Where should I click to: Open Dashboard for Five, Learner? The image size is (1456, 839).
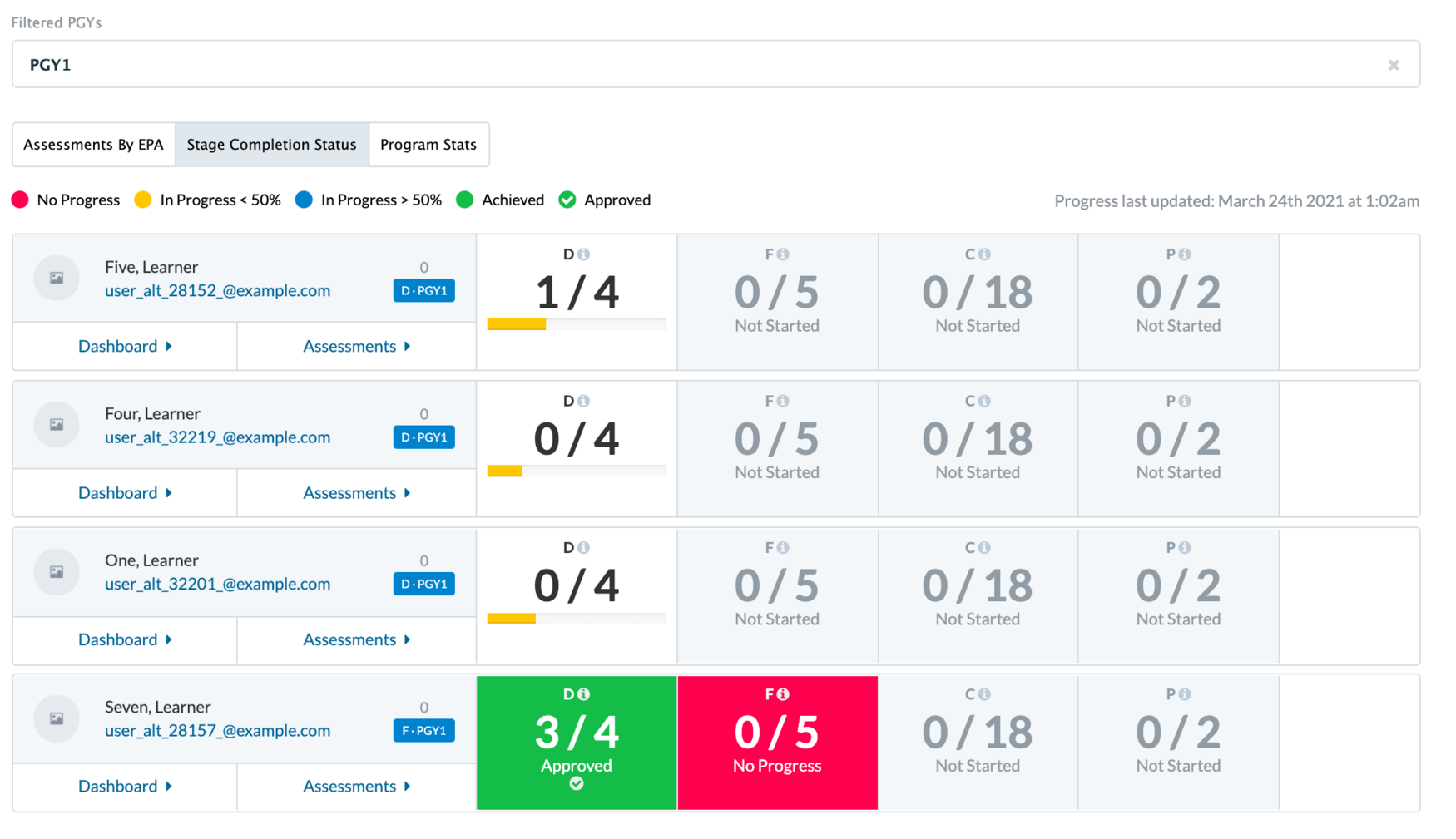click(125, 346)
